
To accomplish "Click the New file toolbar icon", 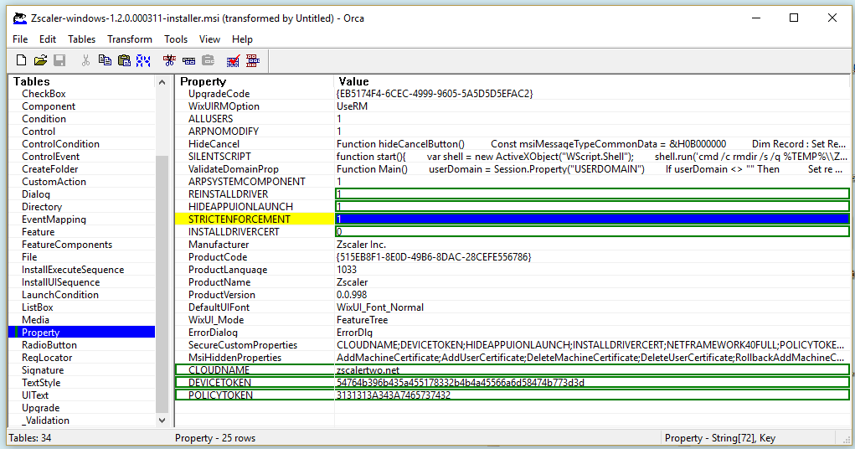I will (21, 61).
